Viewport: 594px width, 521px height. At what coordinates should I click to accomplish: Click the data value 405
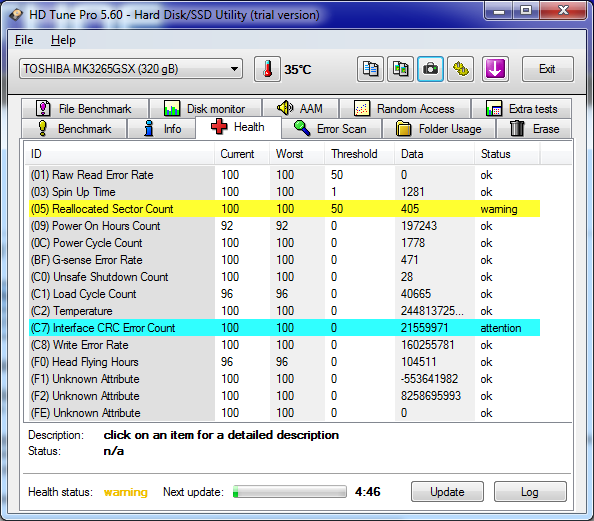pos(410,209)
